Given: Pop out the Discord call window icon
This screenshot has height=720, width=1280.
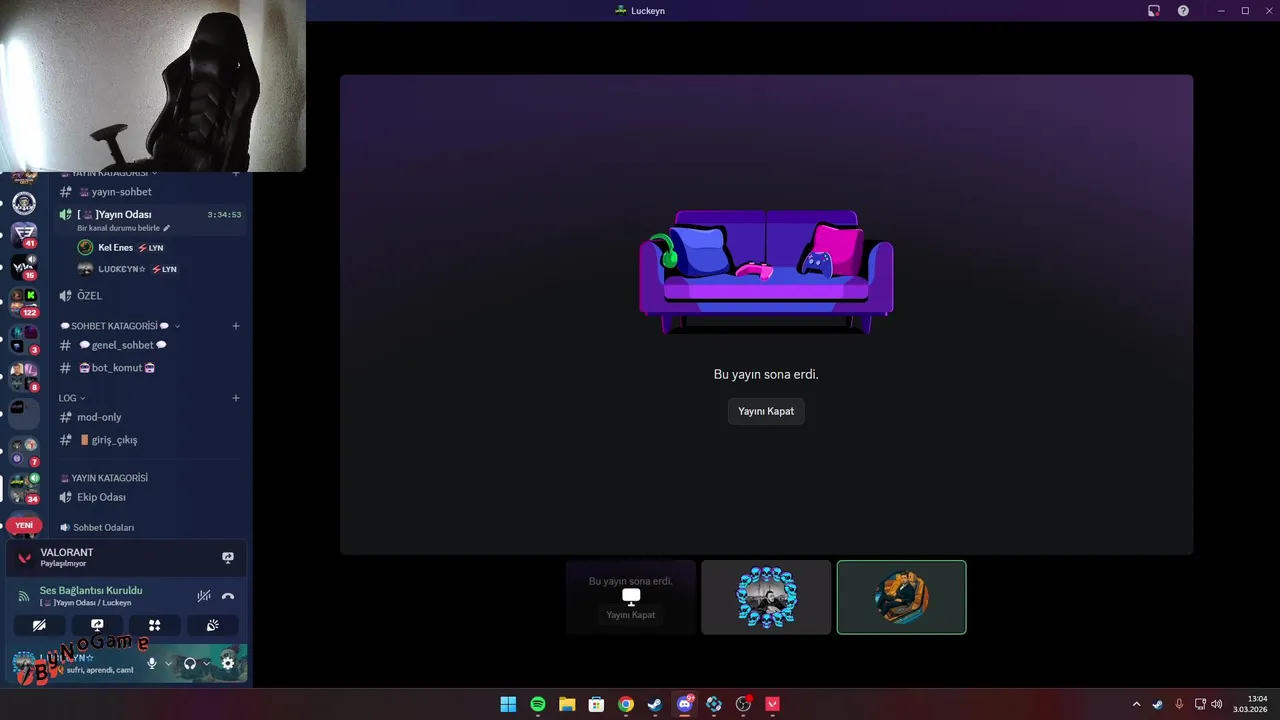Looking at the screenshot, I should 1154,10.
